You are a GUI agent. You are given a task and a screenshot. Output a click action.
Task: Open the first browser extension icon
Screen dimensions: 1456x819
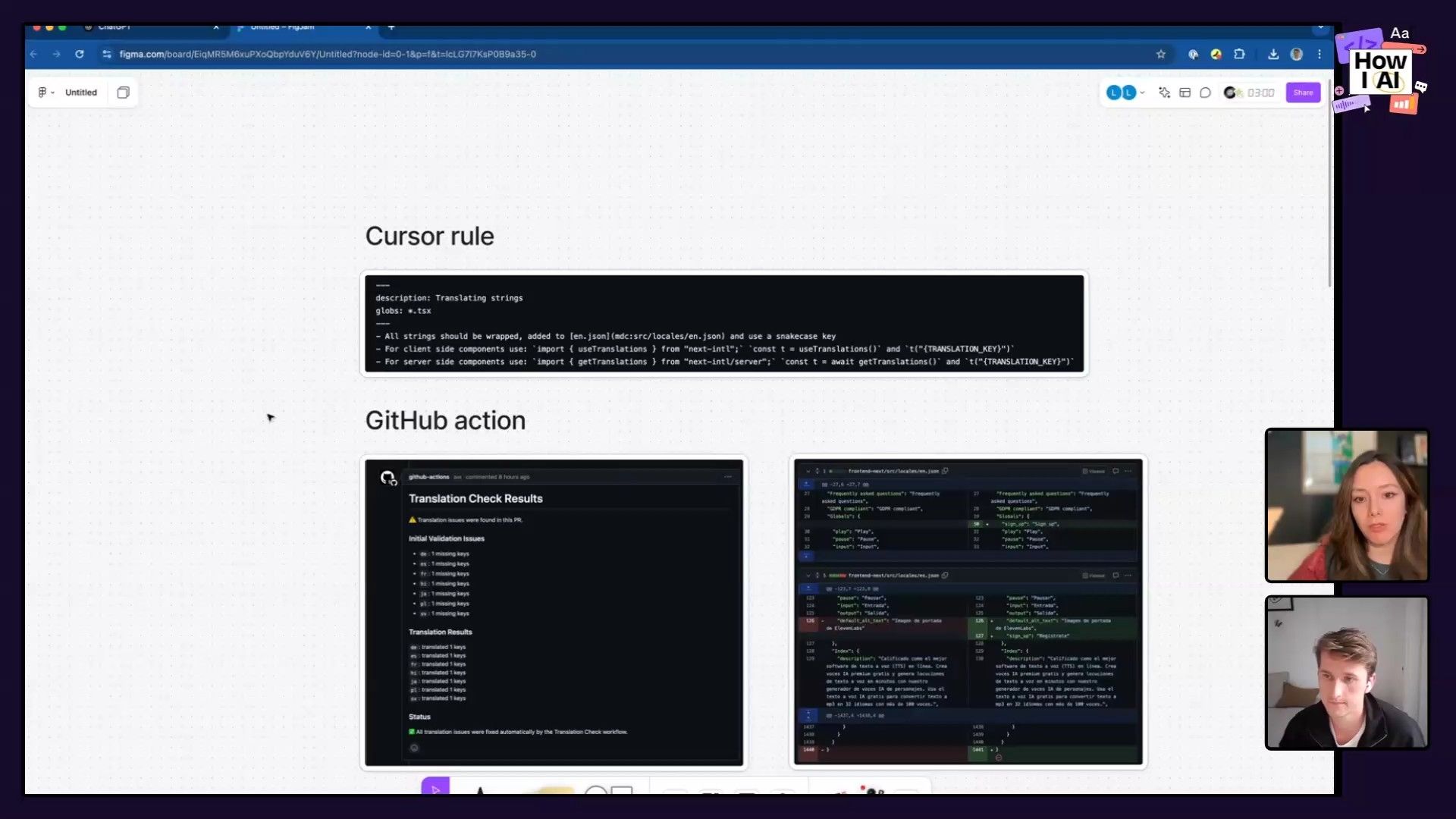1193,54
